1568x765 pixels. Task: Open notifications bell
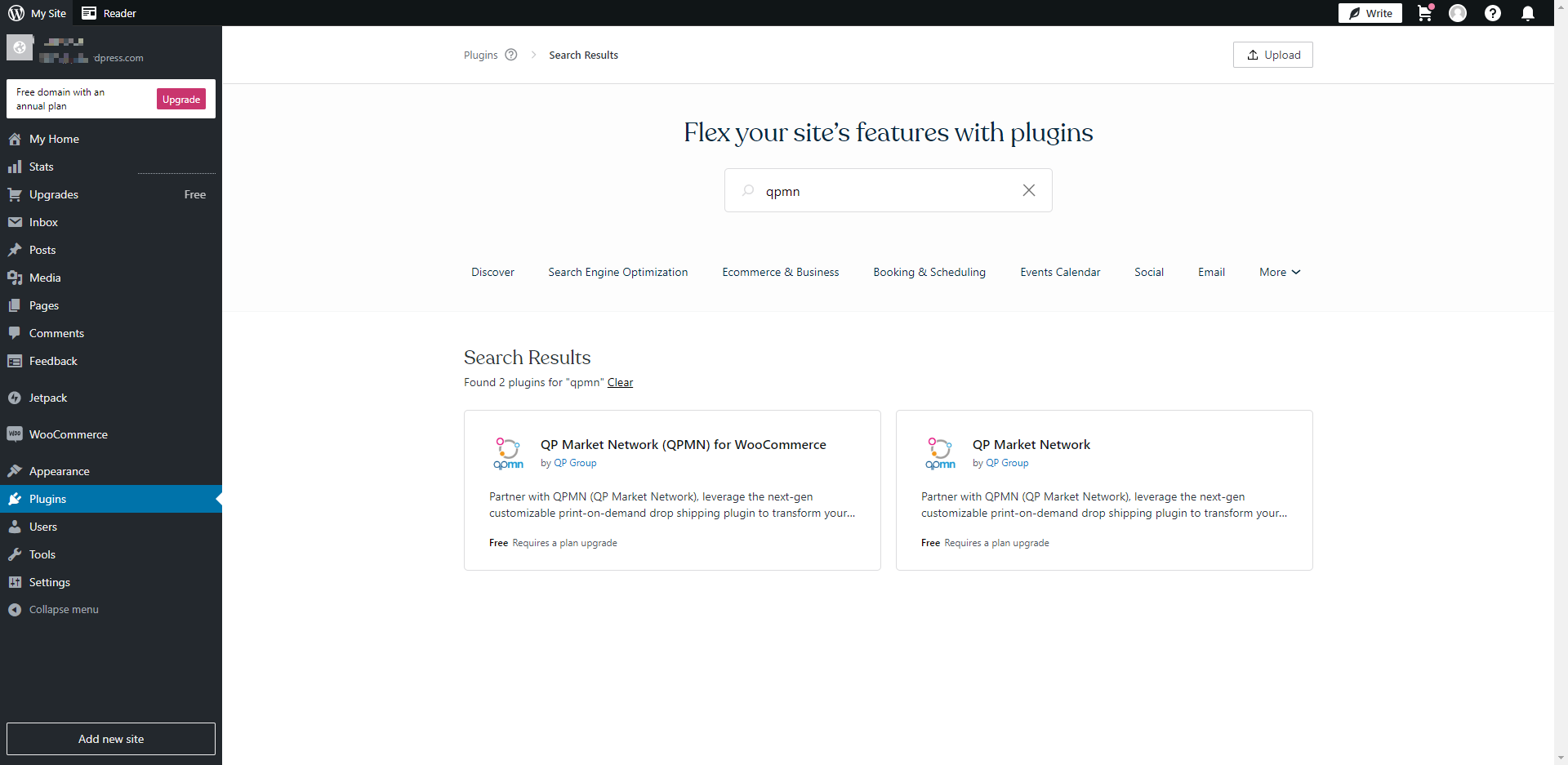[1529, 13]
